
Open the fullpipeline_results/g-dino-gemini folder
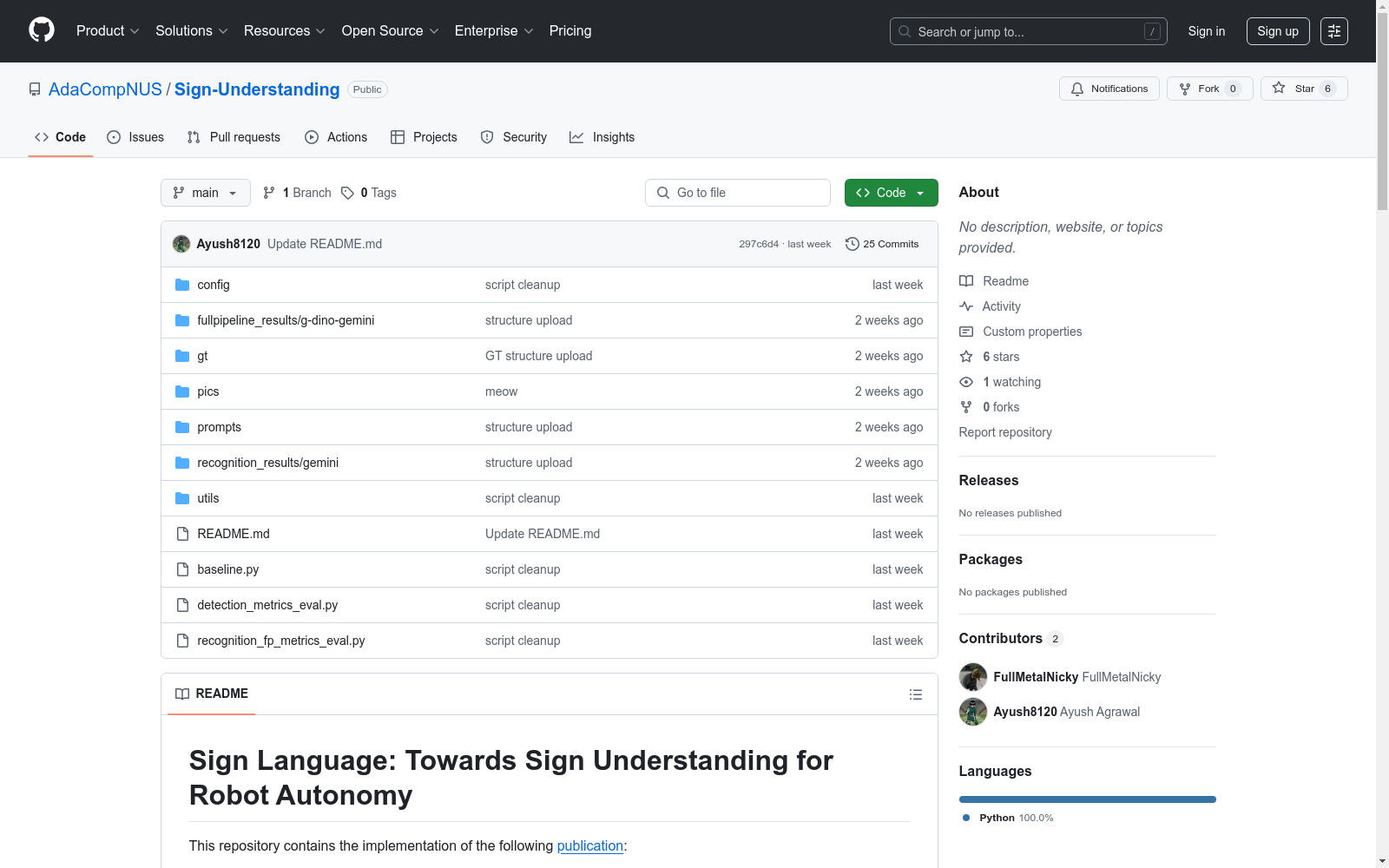pyautogui.click(x=286, y=320)
